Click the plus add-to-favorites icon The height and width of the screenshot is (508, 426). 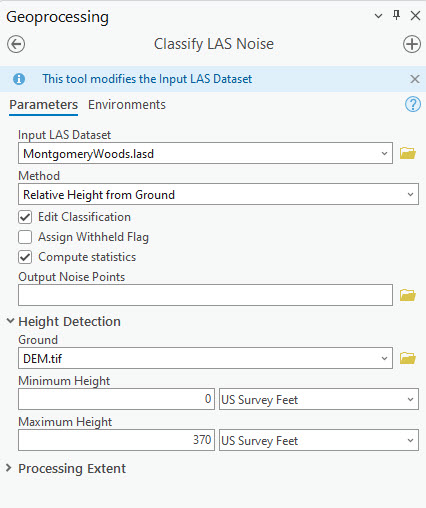tap(412, 44)
